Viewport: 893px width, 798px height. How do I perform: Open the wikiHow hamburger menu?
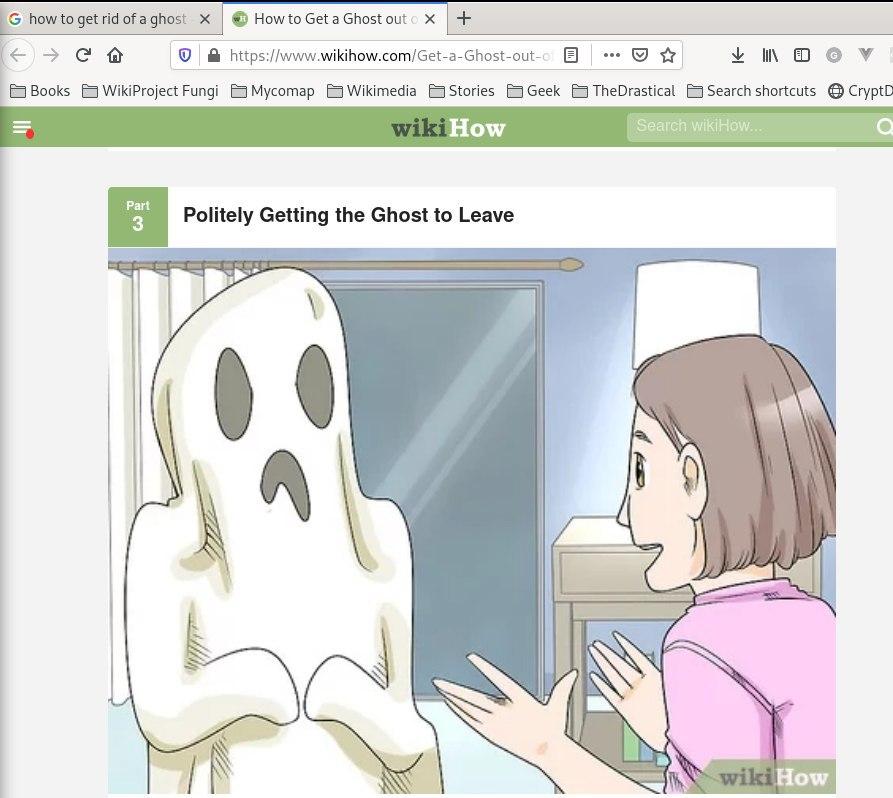(x=21, y=126)
